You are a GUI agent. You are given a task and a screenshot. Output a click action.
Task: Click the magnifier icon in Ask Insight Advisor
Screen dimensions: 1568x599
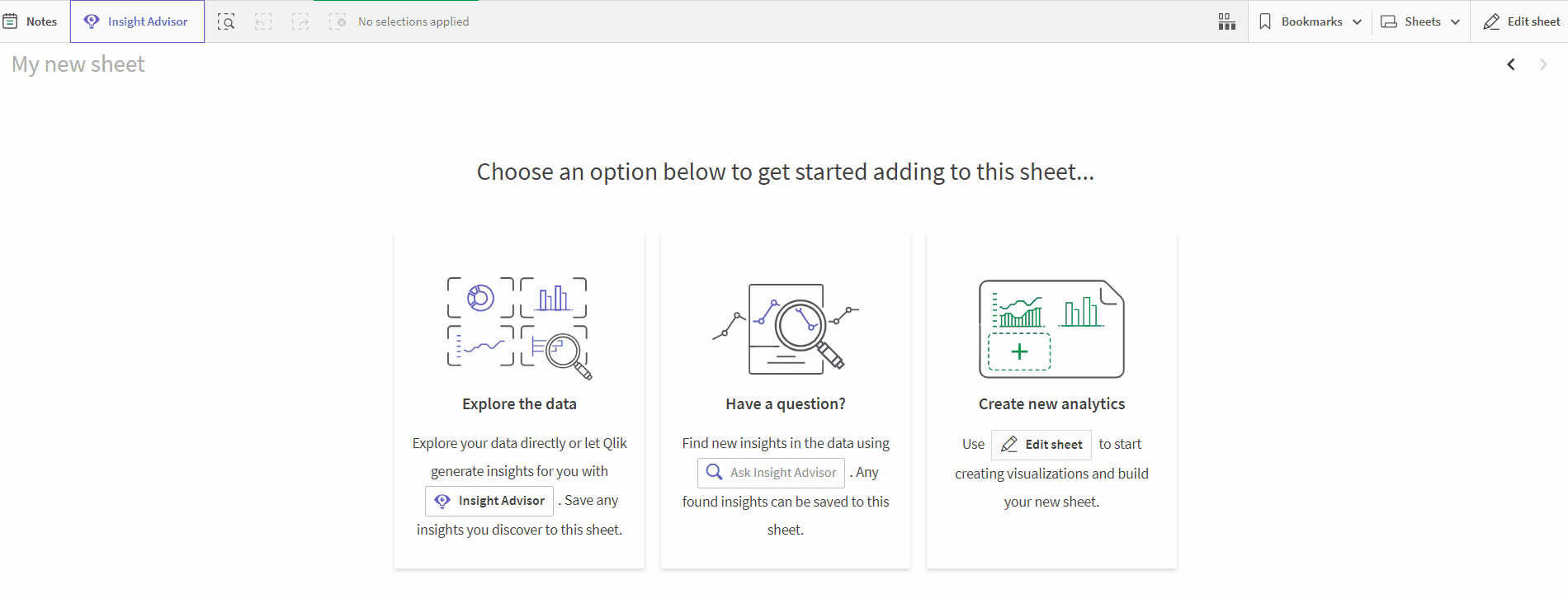715,472
